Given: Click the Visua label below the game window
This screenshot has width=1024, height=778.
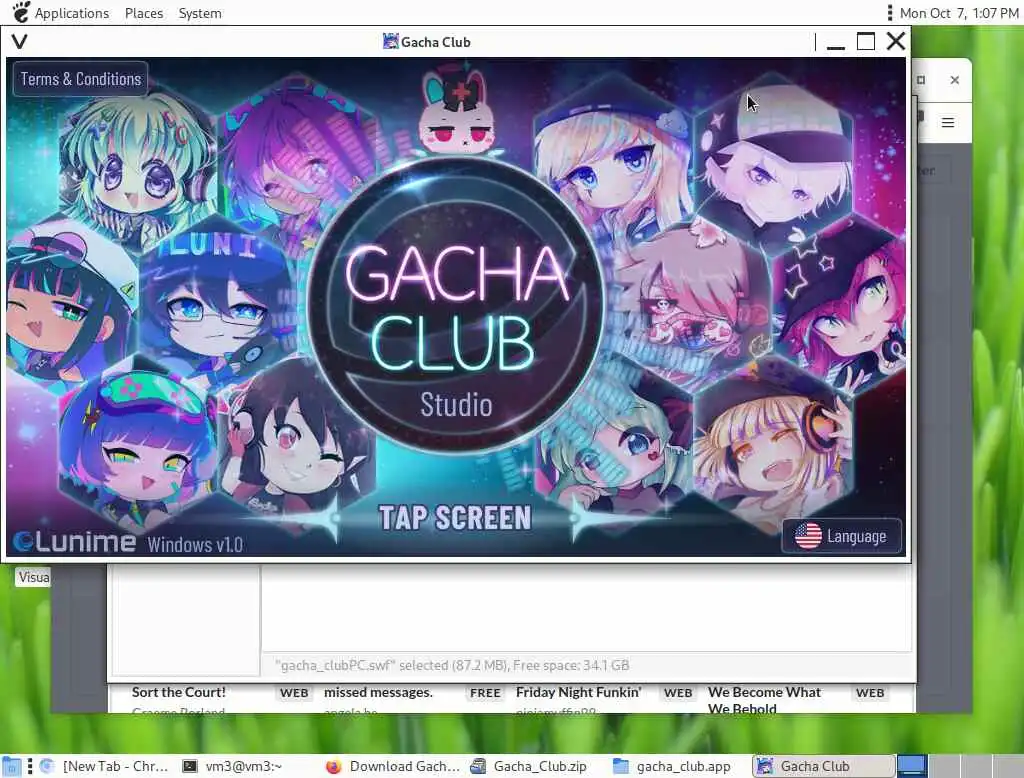Looking at the screenshot, I should pyautogui.click(x=33, y=577).
